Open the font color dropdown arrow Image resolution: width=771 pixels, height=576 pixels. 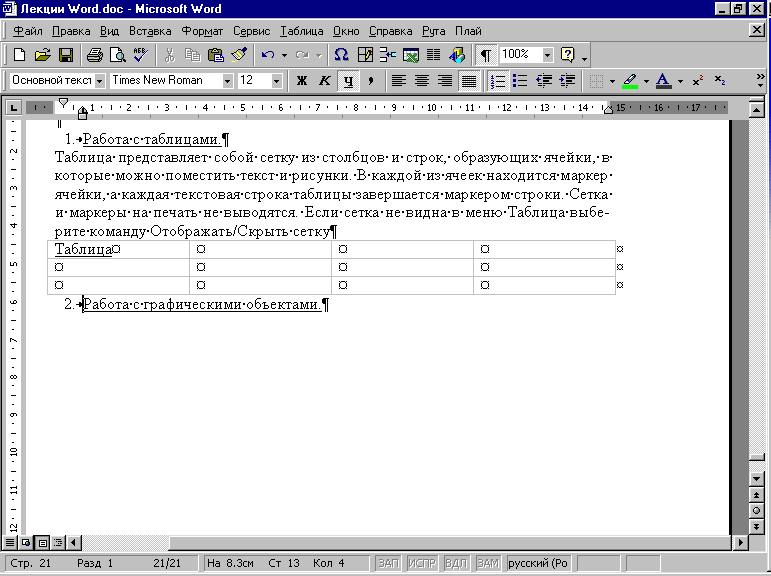pos(681,81)
